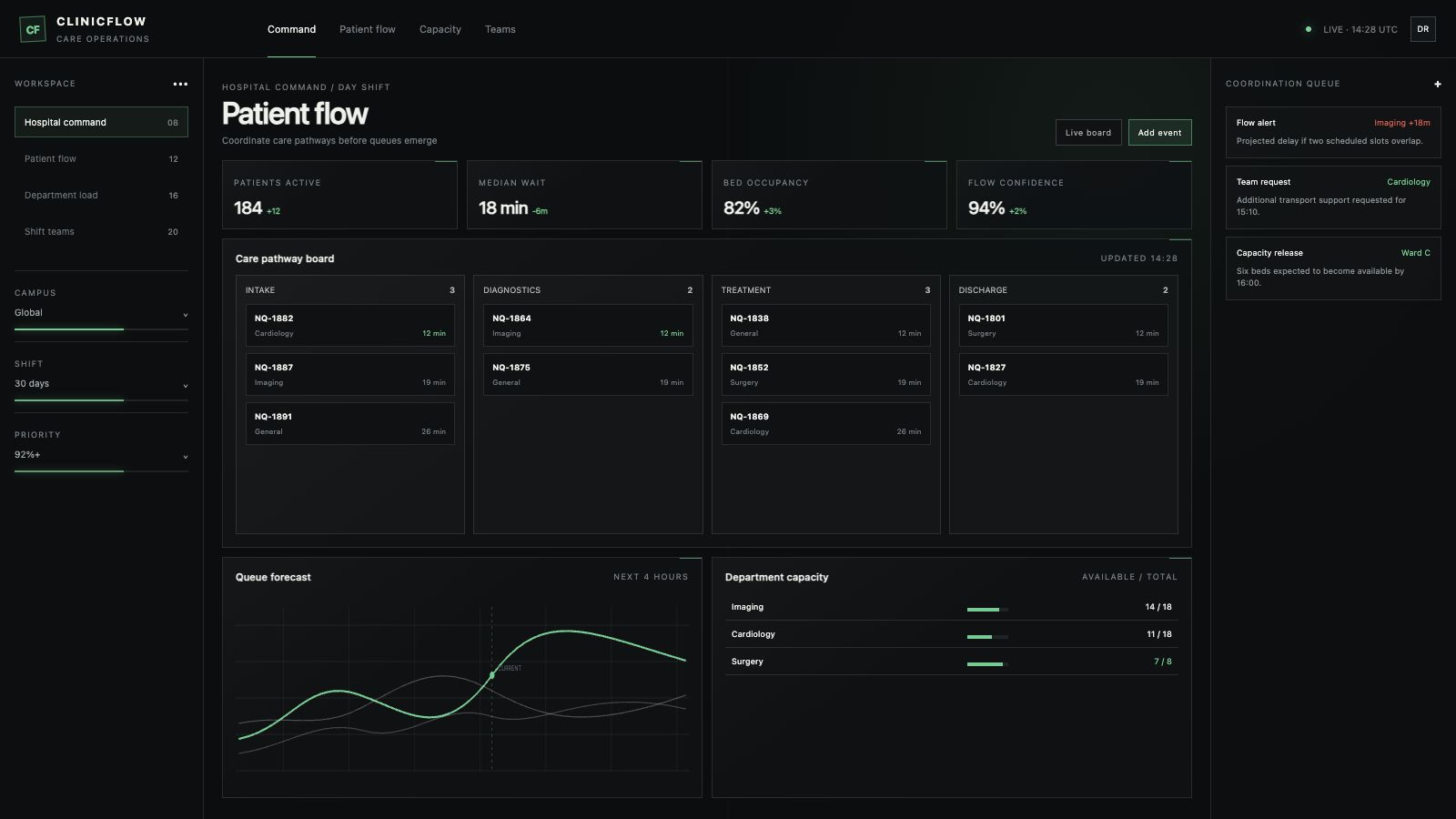1456x819 pixels.
Task: Click the Live board button
Action: [x=1087, y=133]
